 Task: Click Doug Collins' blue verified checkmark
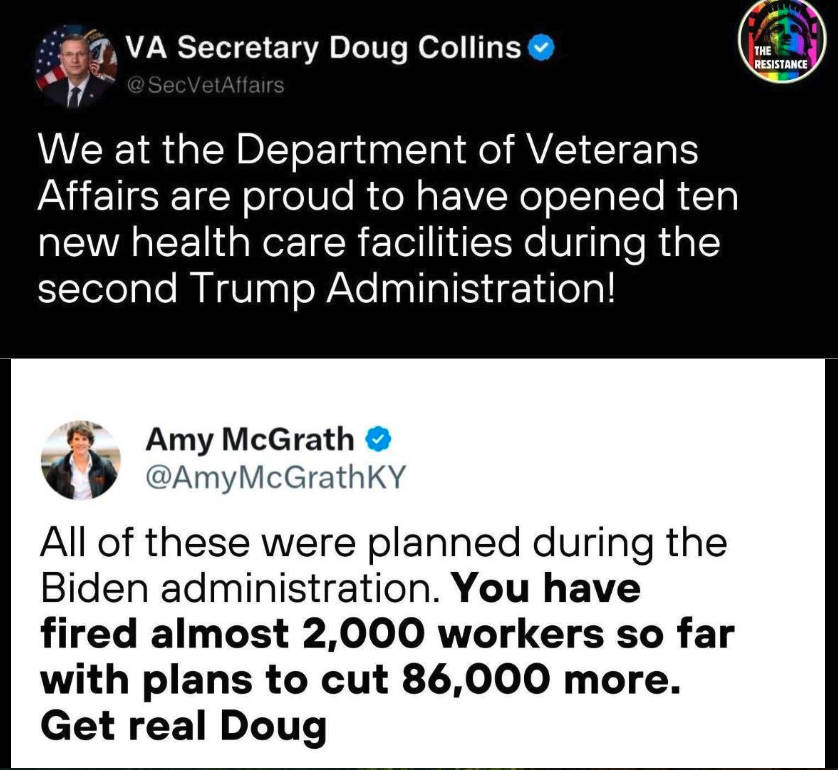(541, 49)
